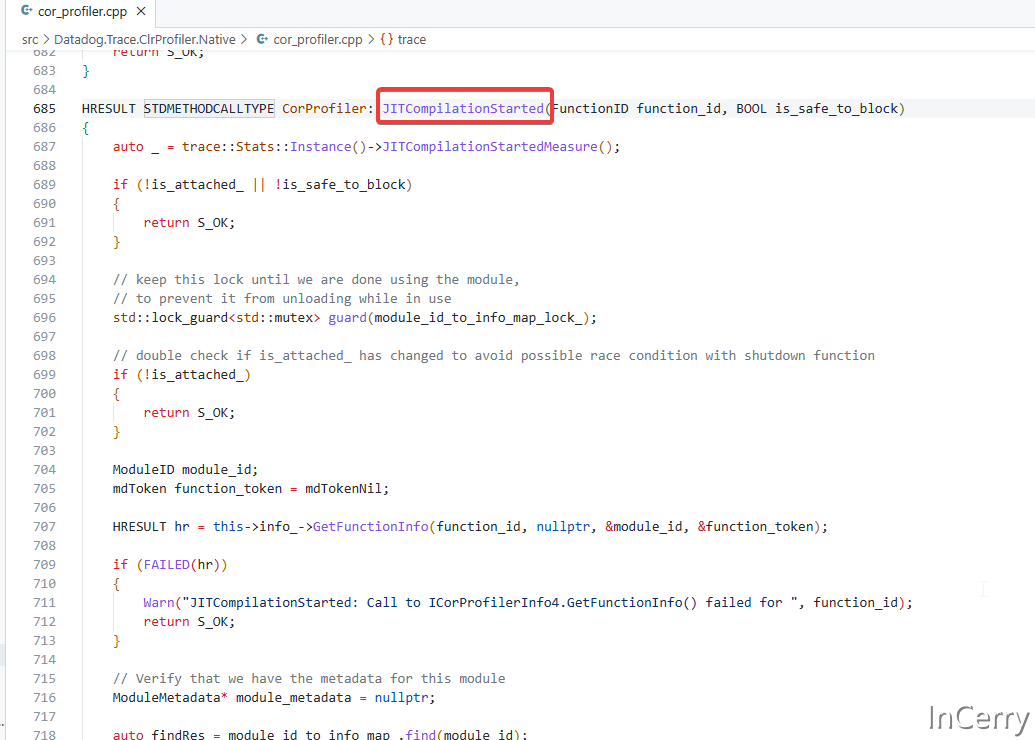The image size is (1035, 740).
Task: Click STDMETHODCALLTYPE on line 685
Action: 208,108
